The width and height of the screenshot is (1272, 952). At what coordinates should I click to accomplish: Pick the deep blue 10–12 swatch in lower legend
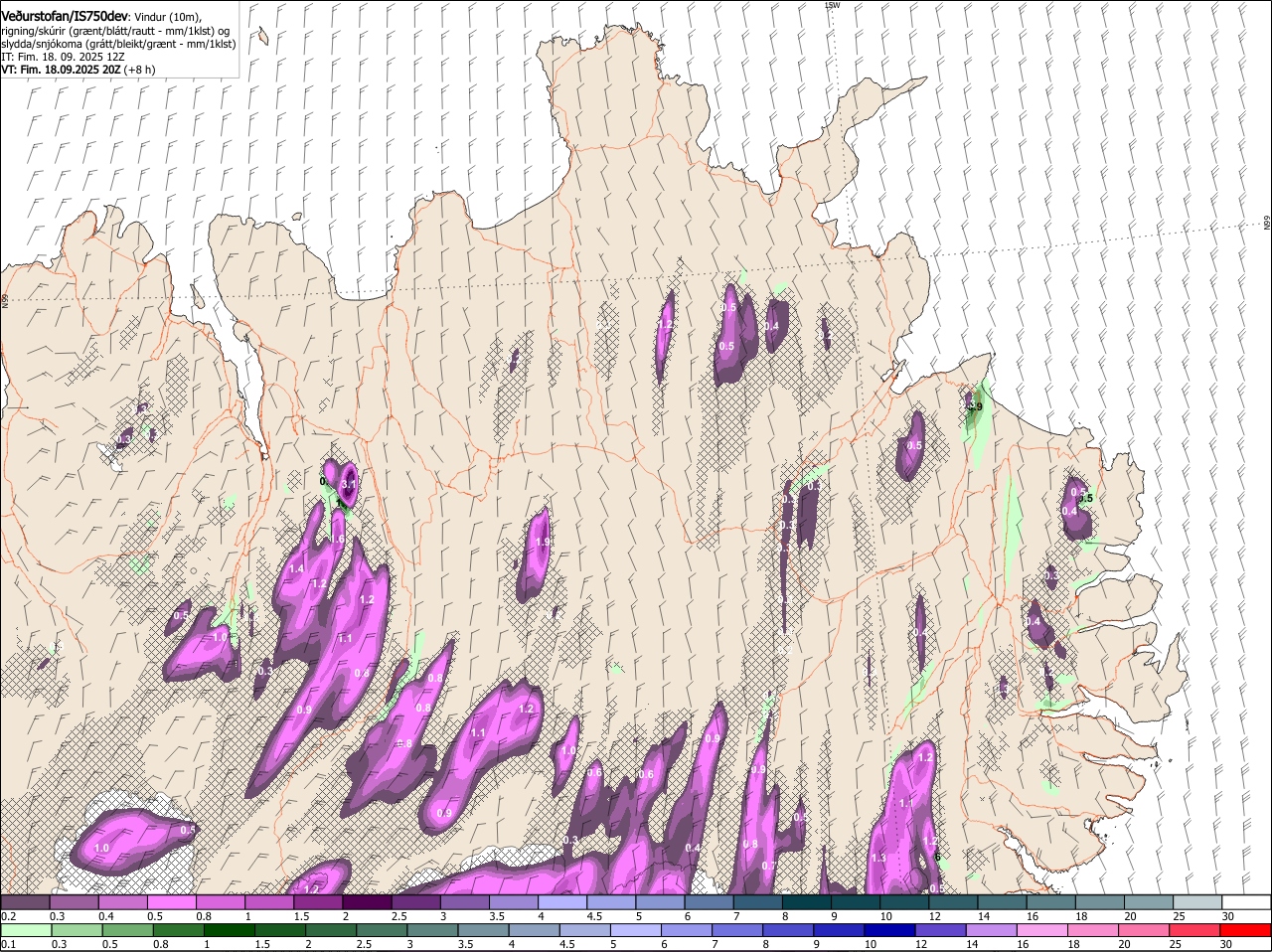pos(891,930)
